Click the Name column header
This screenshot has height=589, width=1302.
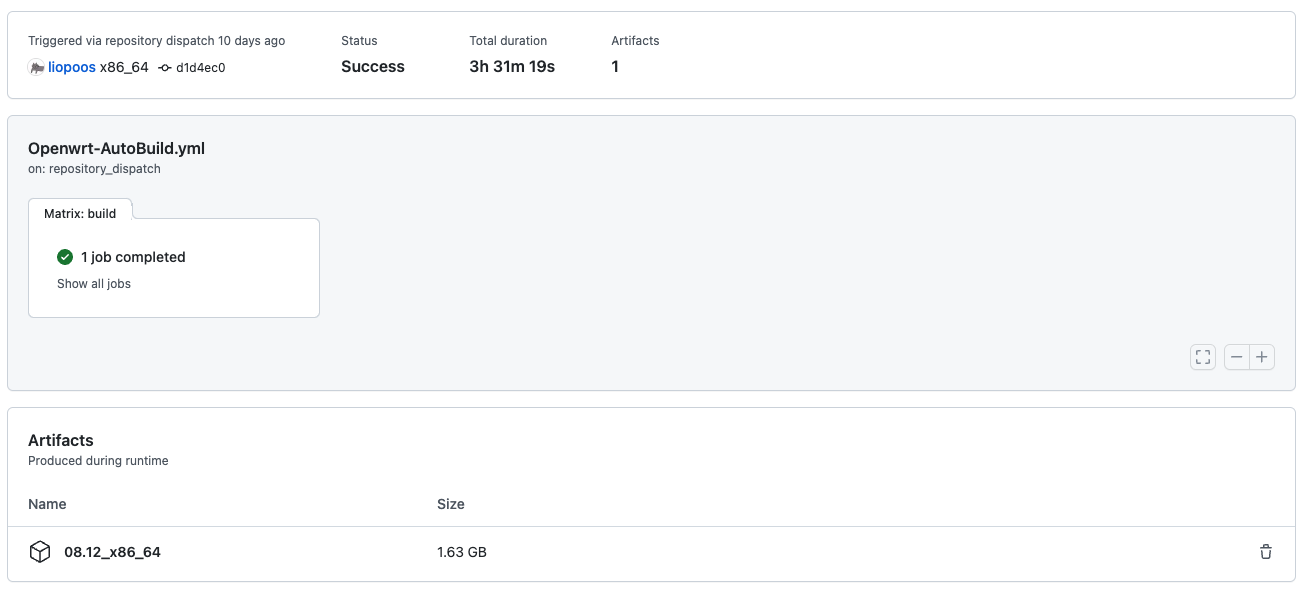[x=47, y=504]
